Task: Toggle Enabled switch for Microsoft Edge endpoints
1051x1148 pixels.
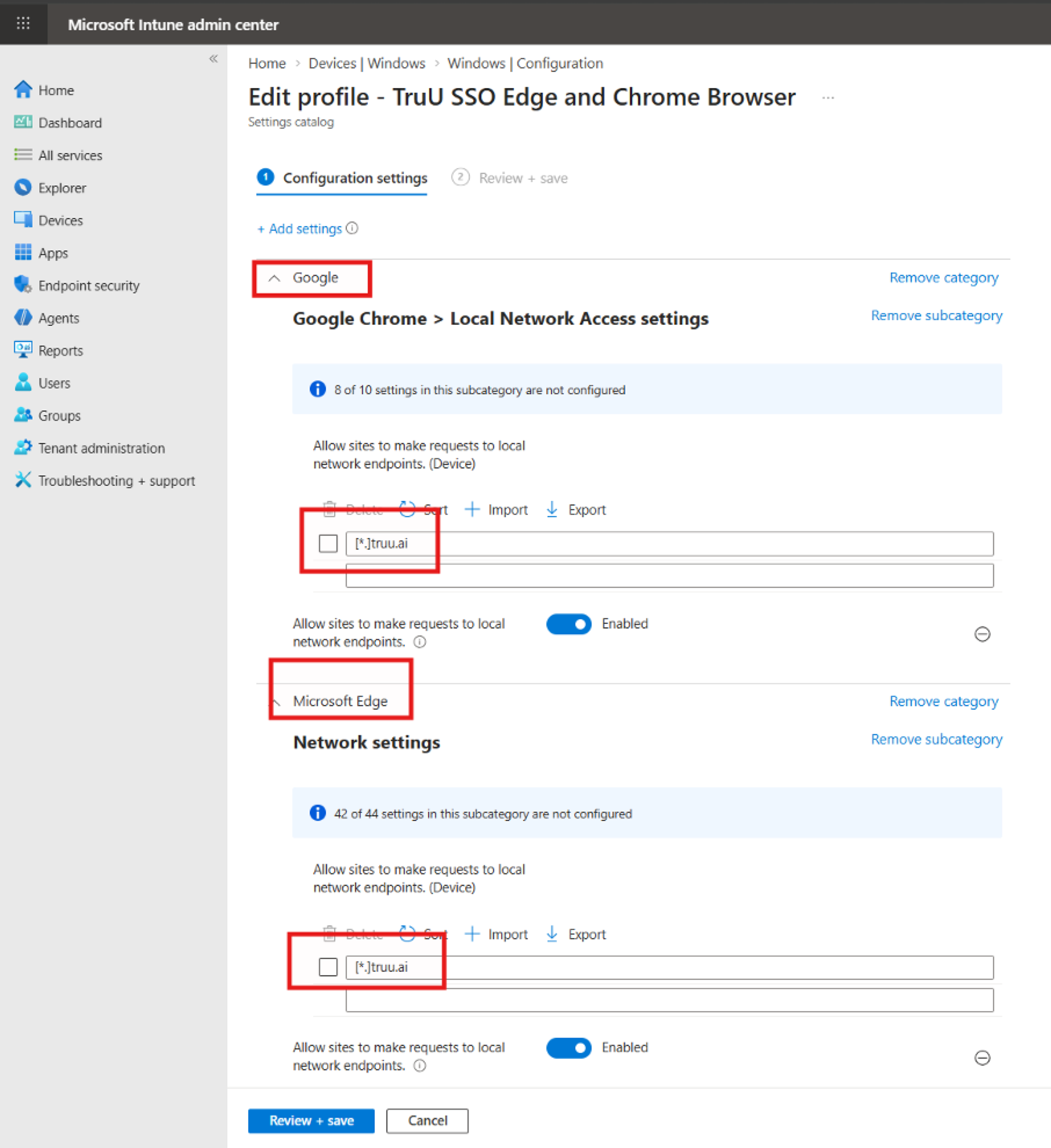Action: click(x=568, y=1048)
